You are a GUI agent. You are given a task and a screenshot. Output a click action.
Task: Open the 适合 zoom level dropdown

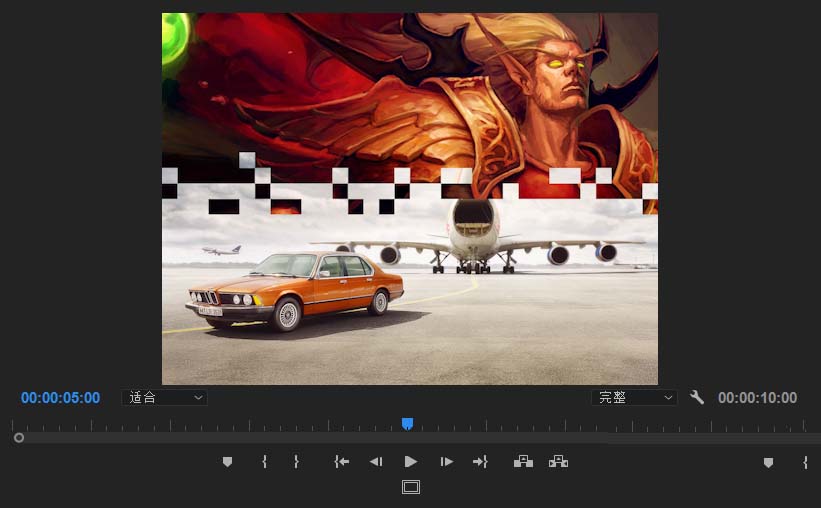point(164,398)
